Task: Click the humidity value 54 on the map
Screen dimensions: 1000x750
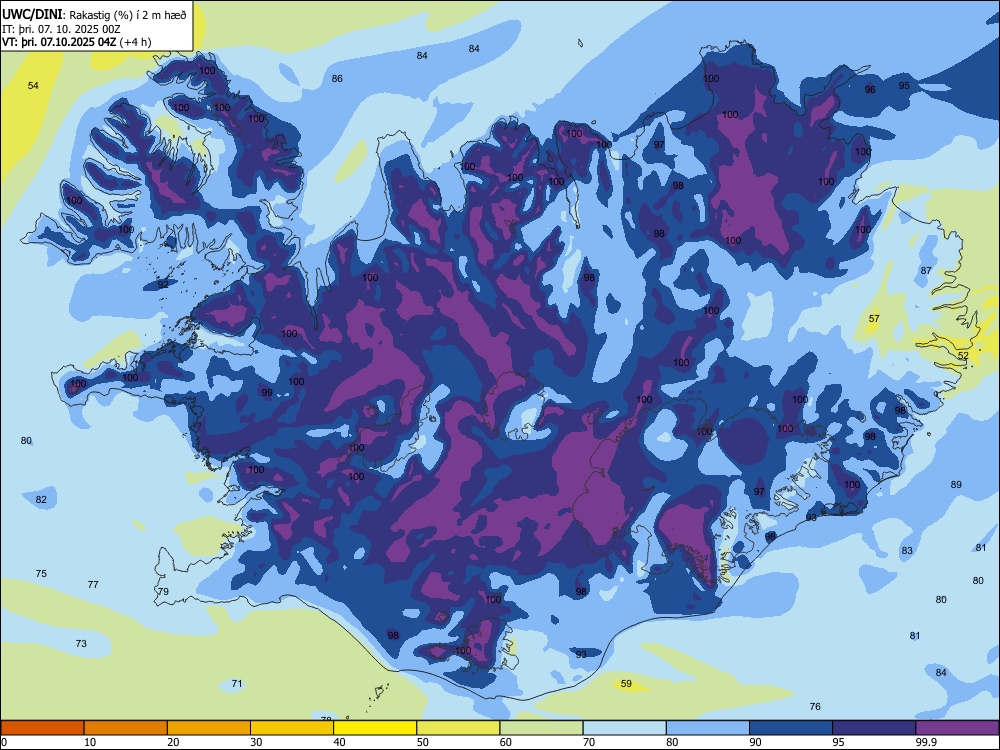Action: coord(33,85)
